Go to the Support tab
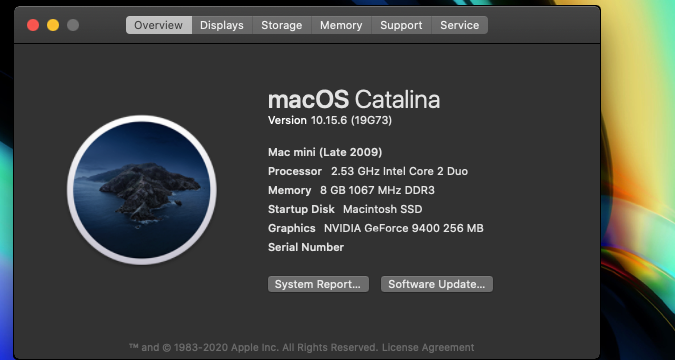The image size is (675, 360). click(401, 25)
